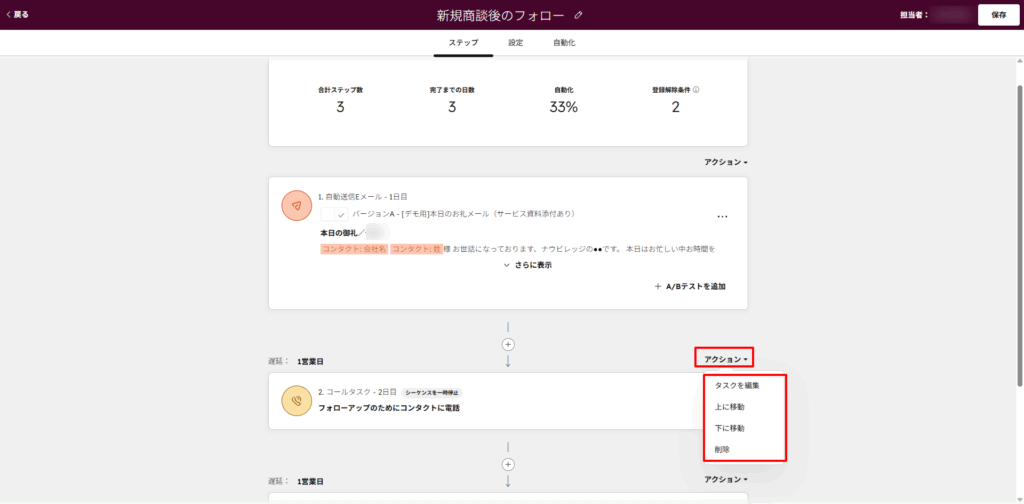This screenshot has width=1024, height=504.
Task: Open アクション dropdown above step 1
Action: (x=726, y=162)
